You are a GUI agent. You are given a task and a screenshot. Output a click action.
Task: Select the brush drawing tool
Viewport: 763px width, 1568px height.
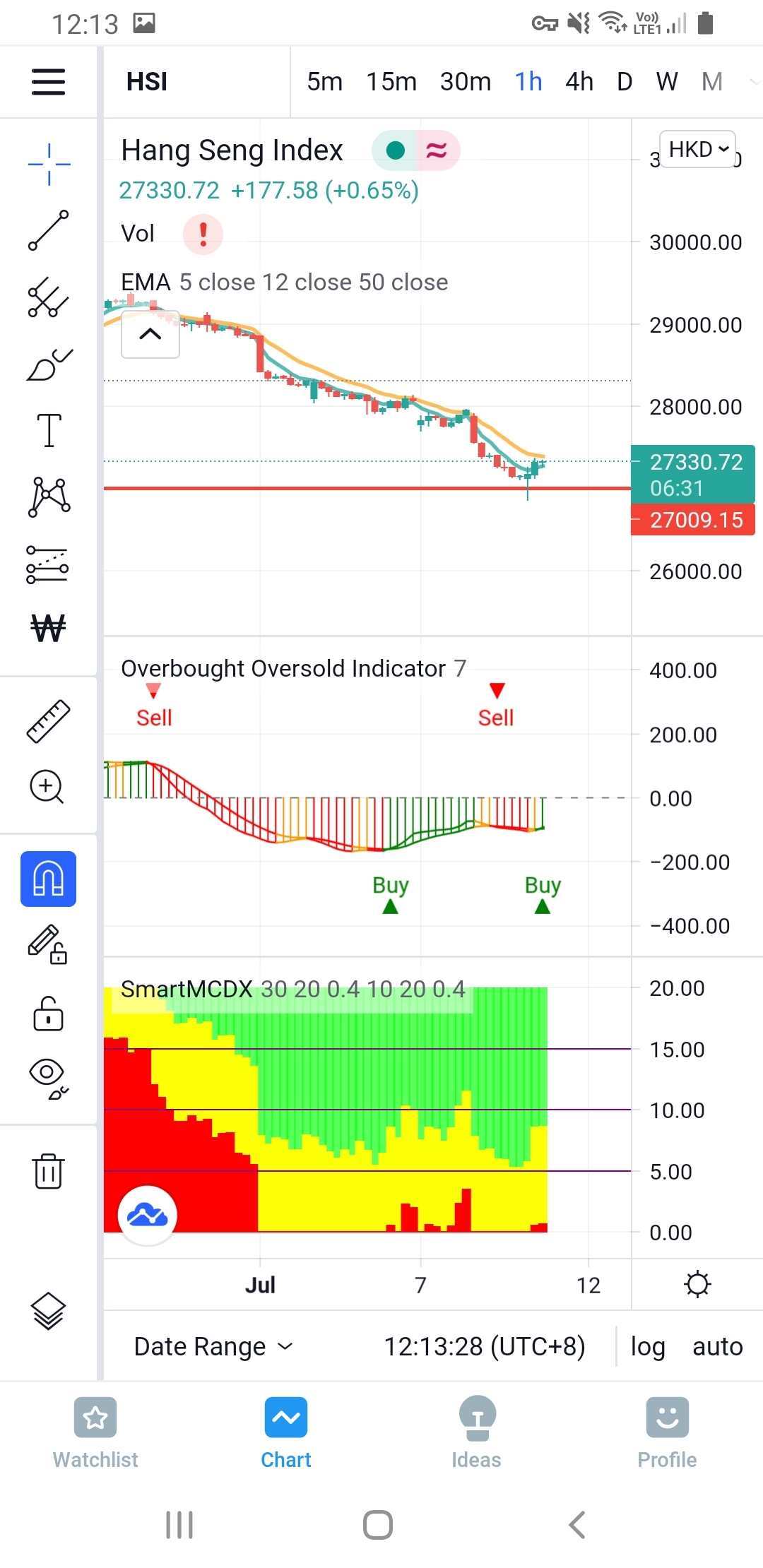tap(49, 364)
